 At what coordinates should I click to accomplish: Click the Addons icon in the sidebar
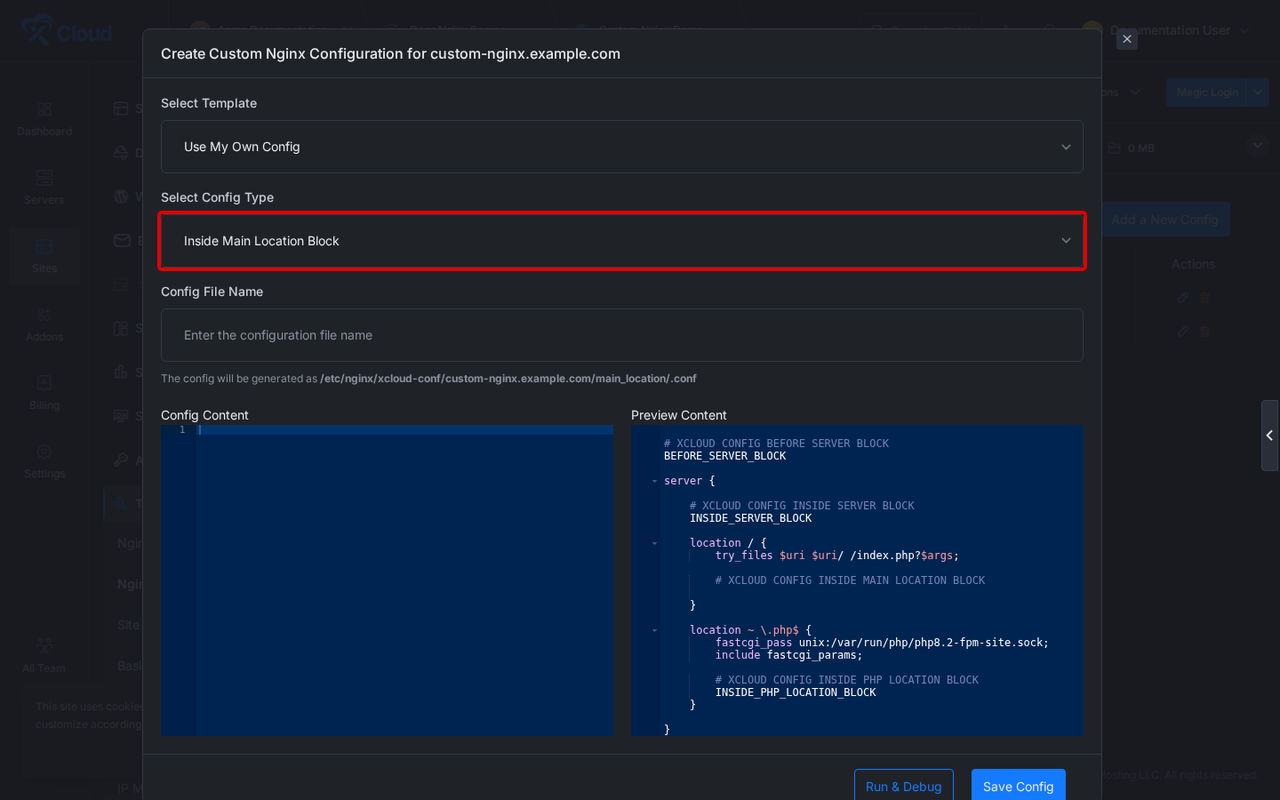[x=44, y=314]
